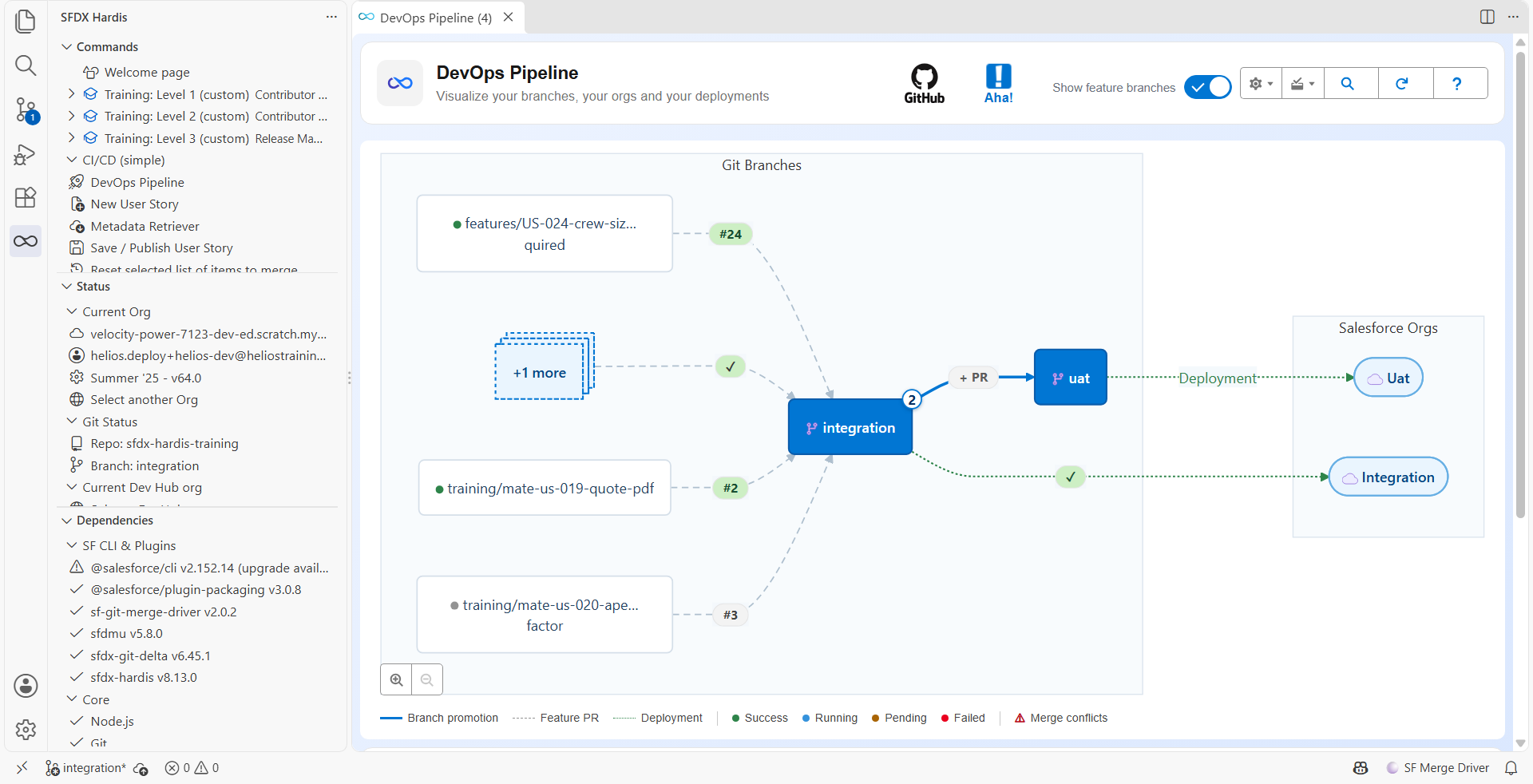Open New User Story command
This screenshot has height=784, width=1533.
pyautogui.click(x=134, y=204)
